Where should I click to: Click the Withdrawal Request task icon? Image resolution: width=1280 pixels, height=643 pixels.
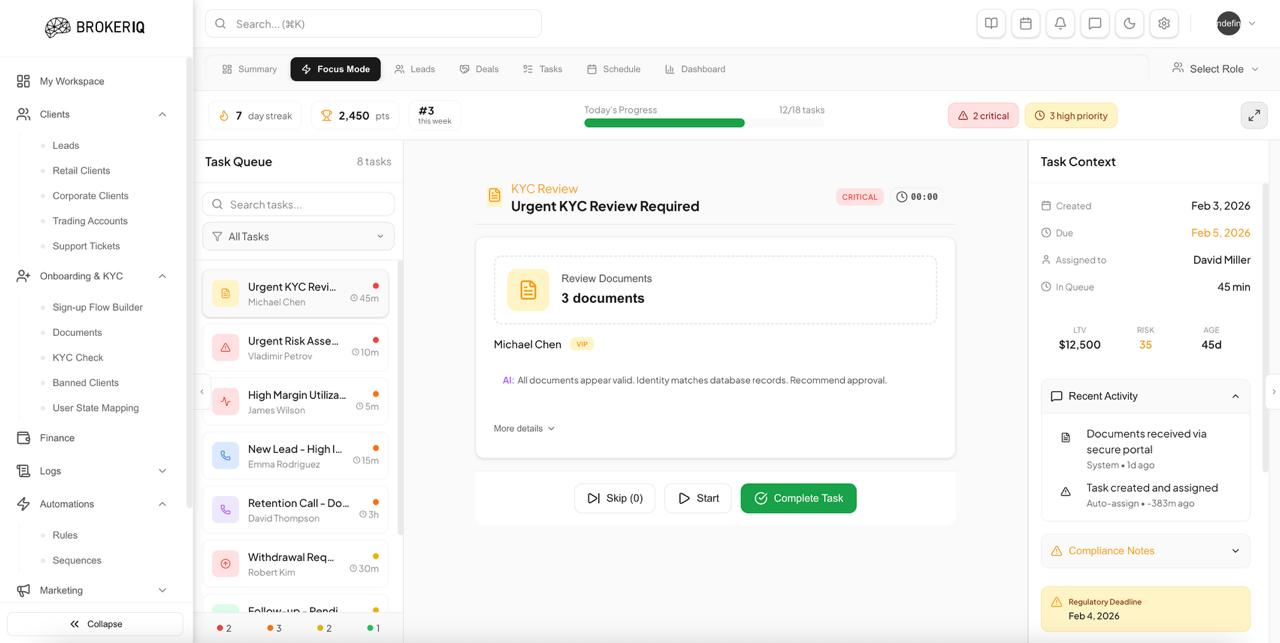225,563
